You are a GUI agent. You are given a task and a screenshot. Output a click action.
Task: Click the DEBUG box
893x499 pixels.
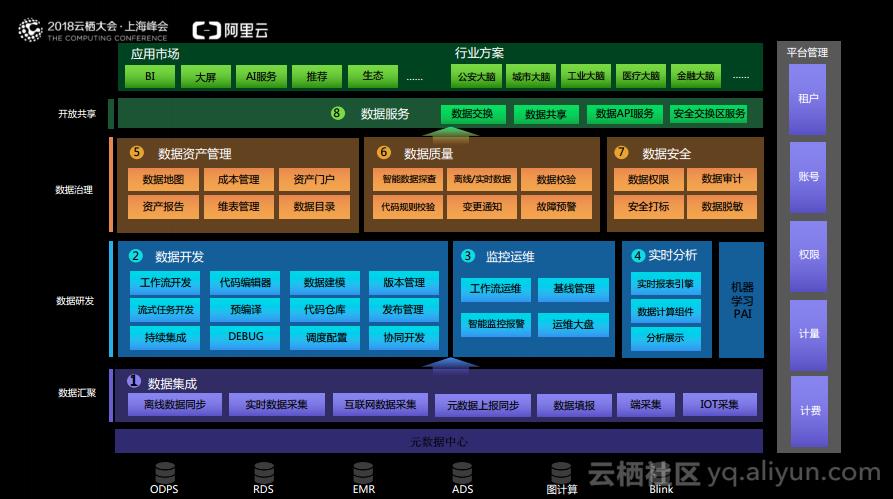(245, 337)
